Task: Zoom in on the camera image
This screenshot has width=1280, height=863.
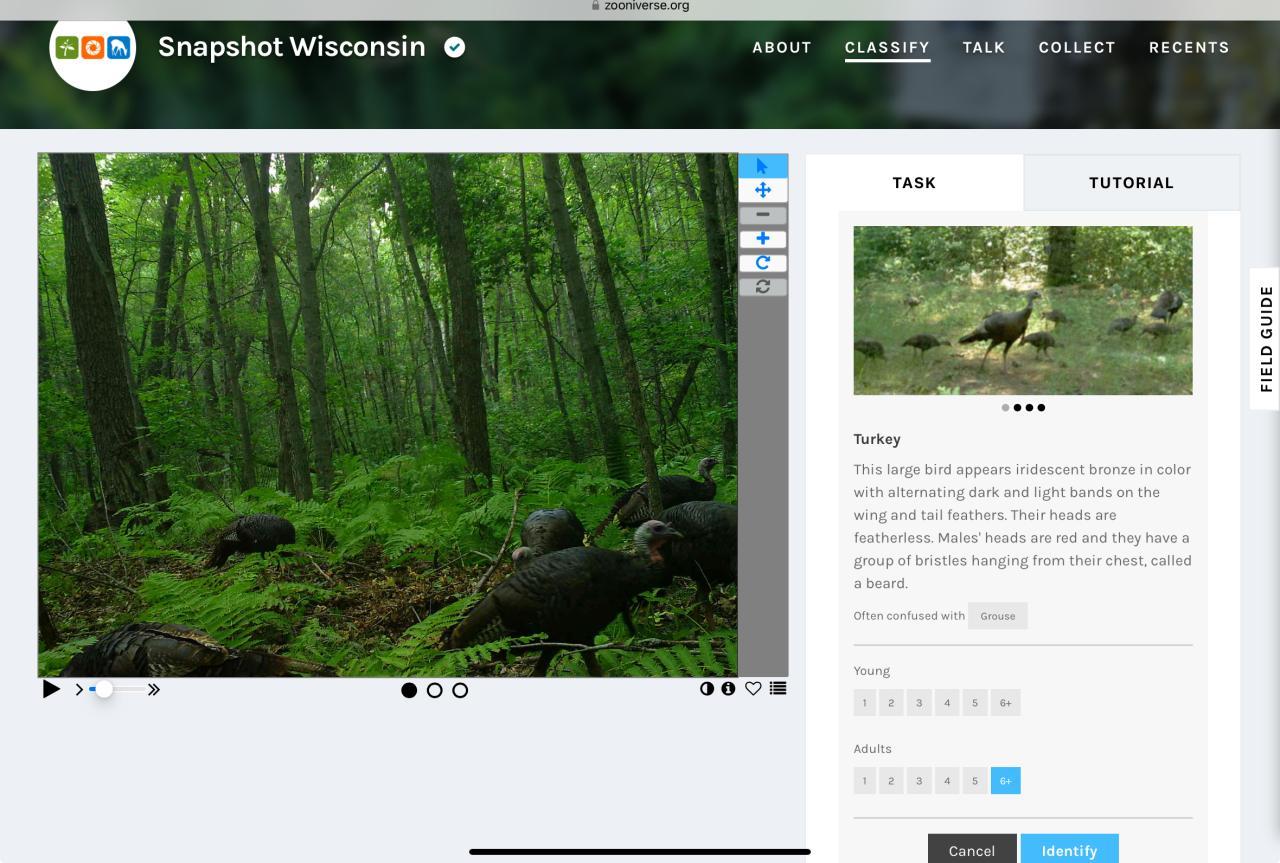Action: pyautogui.click(x=763, y=239)
